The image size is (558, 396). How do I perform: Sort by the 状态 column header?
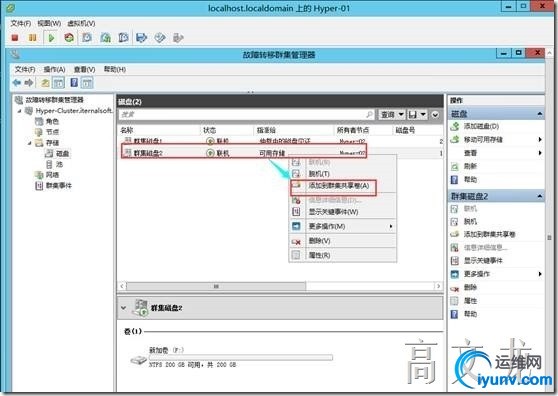(x=210, y=130)
